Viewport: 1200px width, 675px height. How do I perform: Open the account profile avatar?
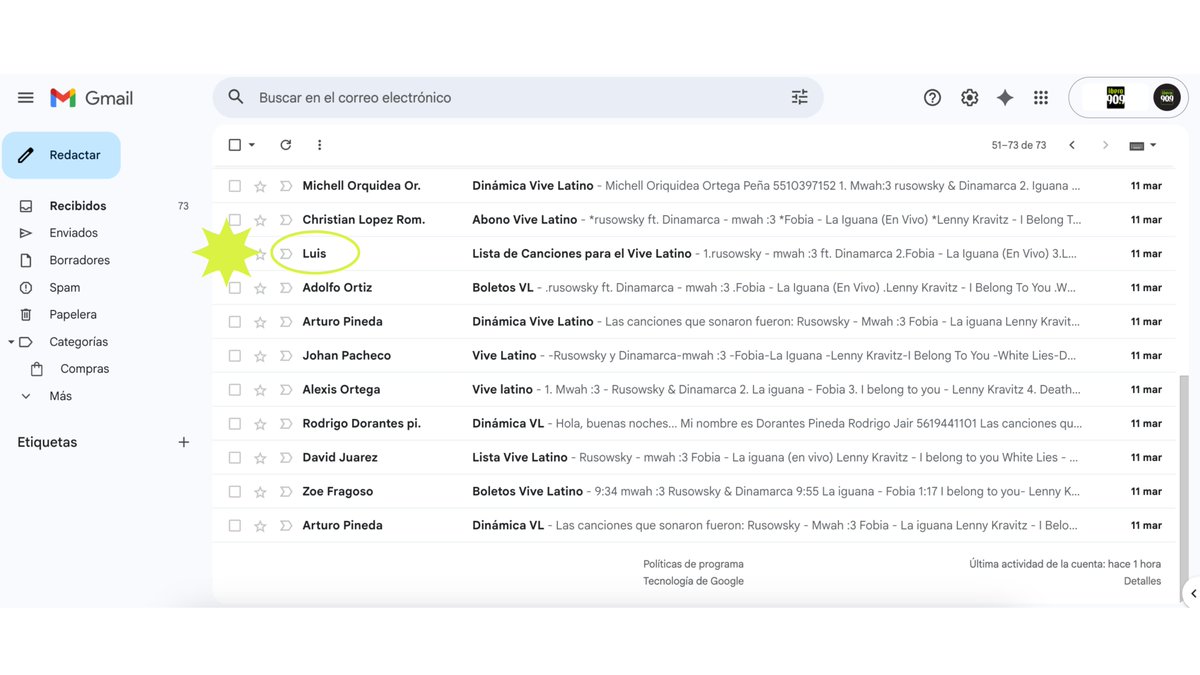coord(1167,97)
